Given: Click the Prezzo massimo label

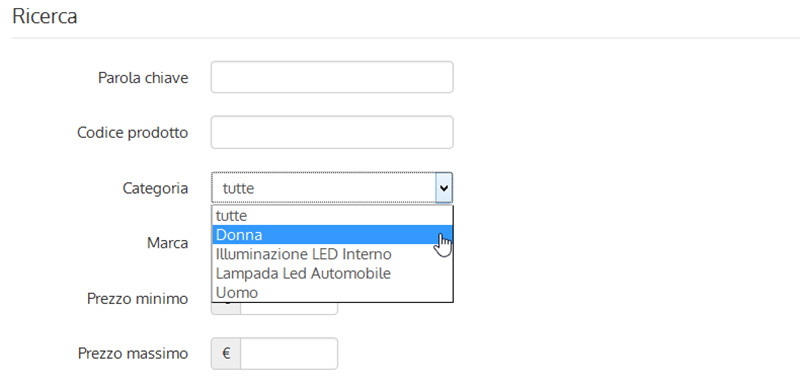Looking at the screenshot, I should pyautogui.click(x=133, y=353).
